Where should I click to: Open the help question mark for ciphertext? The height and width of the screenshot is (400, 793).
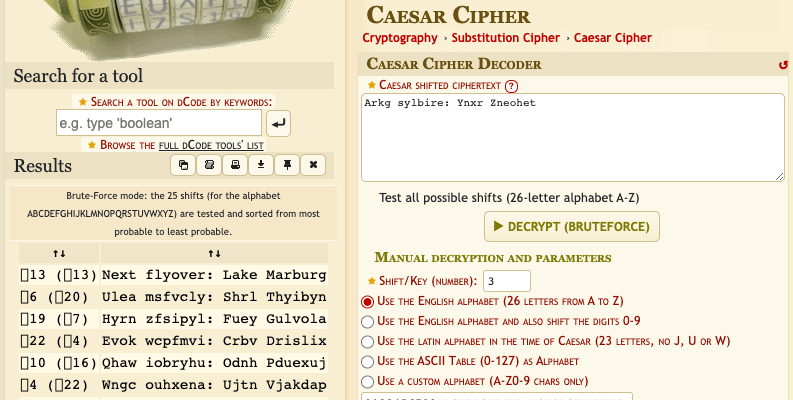point(511,86)
